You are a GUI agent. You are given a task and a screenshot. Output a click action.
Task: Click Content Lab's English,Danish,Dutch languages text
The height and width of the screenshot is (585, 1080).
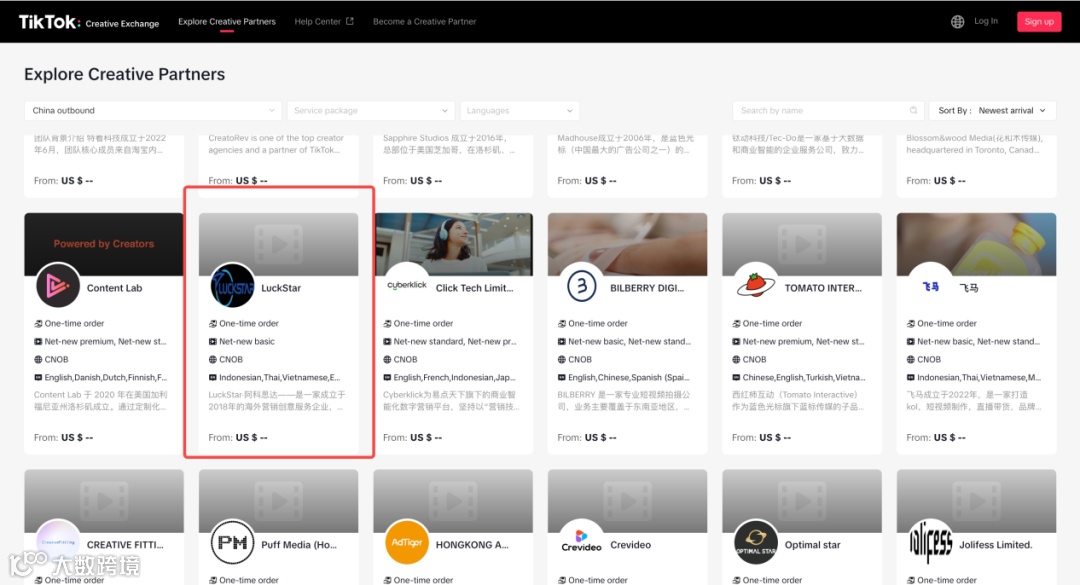click(x=105, y=378)
